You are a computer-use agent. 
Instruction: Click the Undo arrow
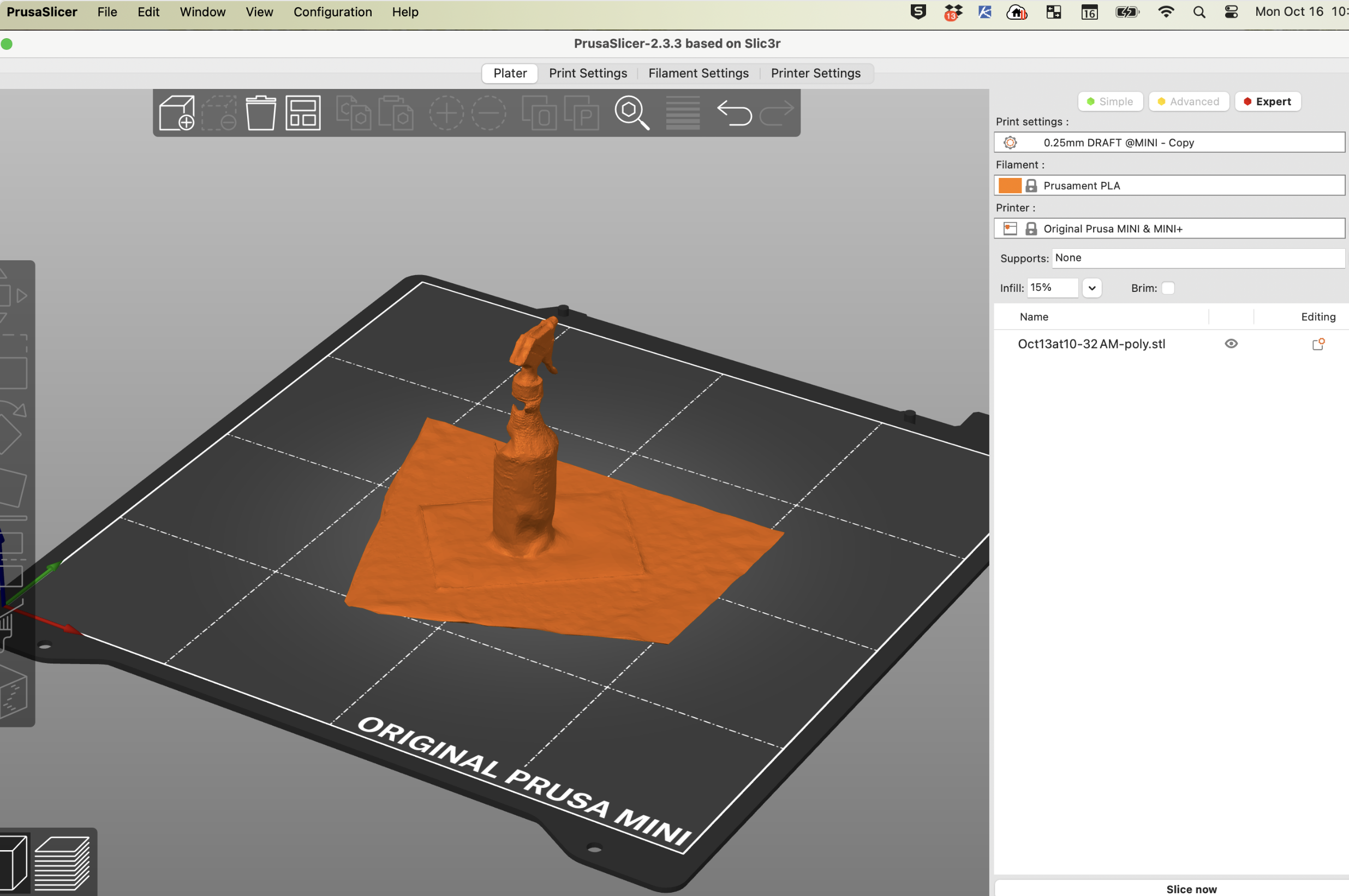click(734, 112)
